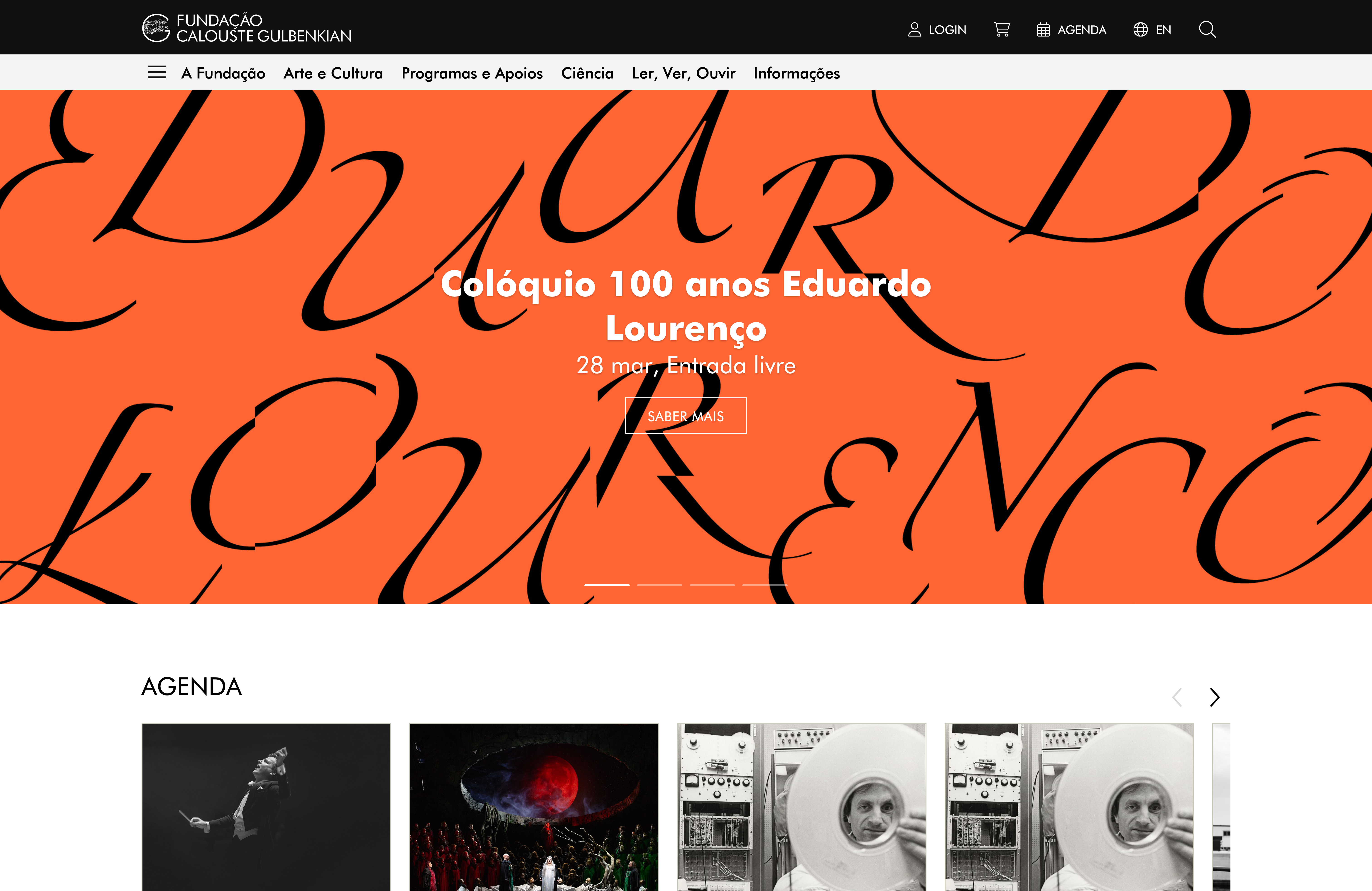
Task: Click the globe language icon
Action: coord(1140,29)
